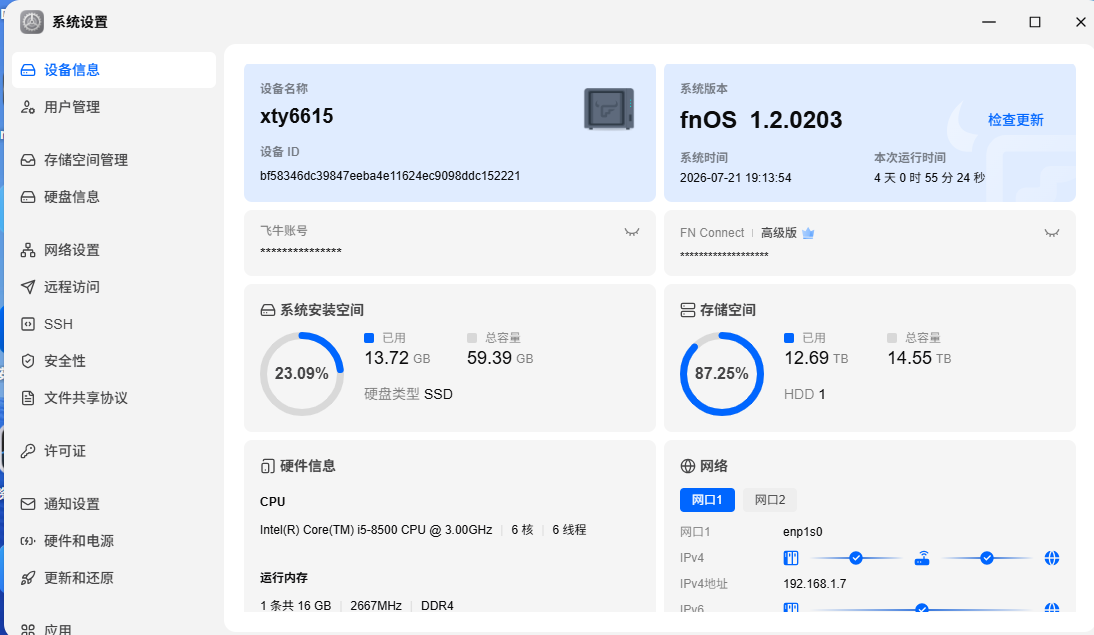
Task: Open 网络设置 section
Action: coord(114,250)
